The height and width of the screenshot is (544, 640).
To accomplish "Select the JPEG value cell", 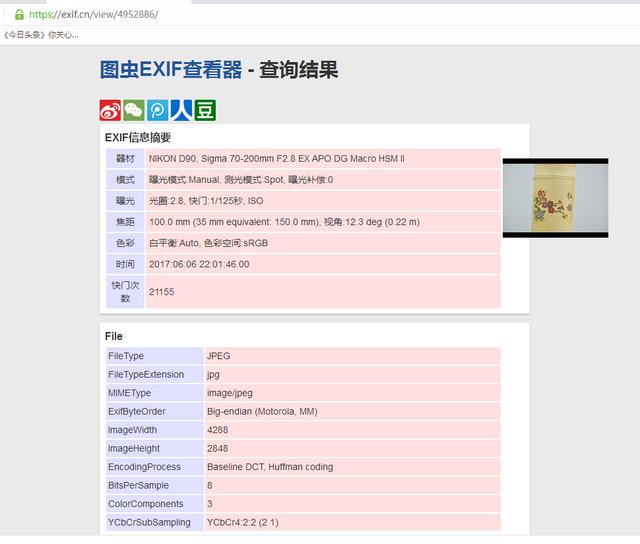I will 353,356.
